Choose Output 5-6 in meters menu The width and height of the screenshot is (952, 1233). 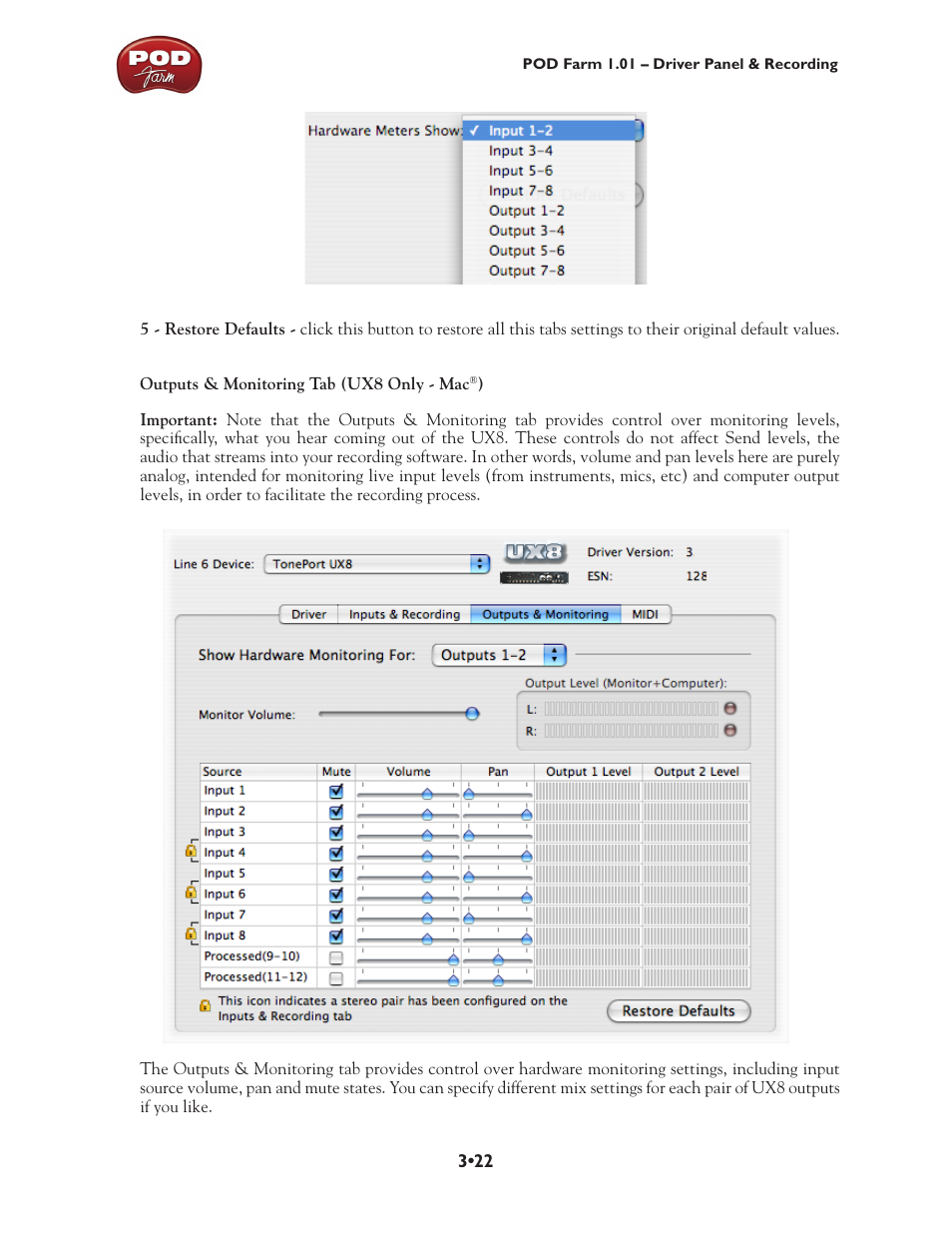click(x=549, y=251)
